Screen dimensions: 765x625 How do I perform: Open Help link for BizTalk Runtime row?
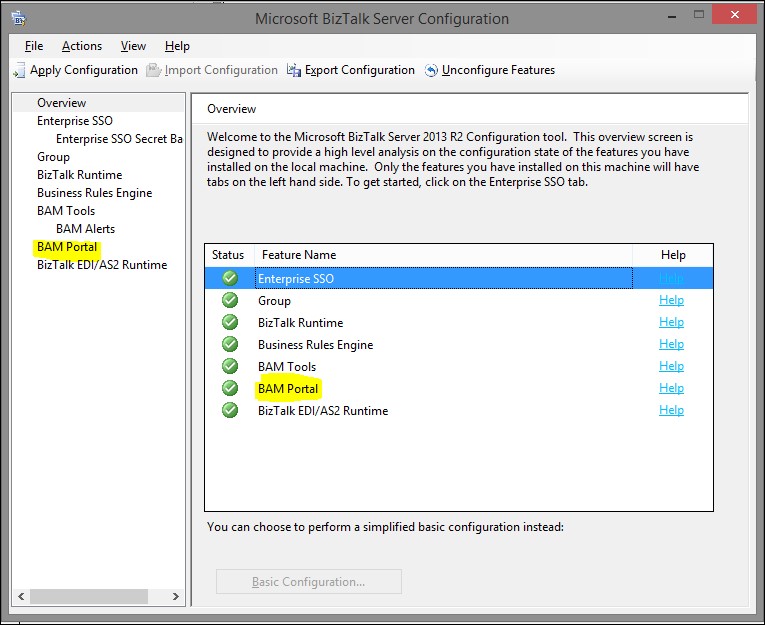coord(671,322)
